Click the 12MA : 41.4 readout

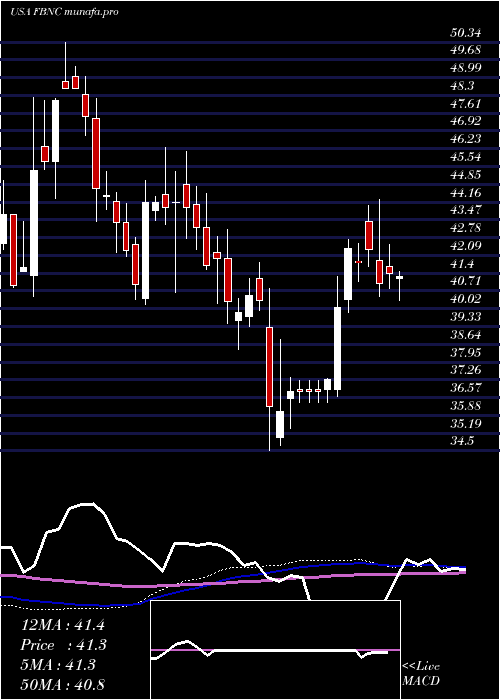click(63, 625)
